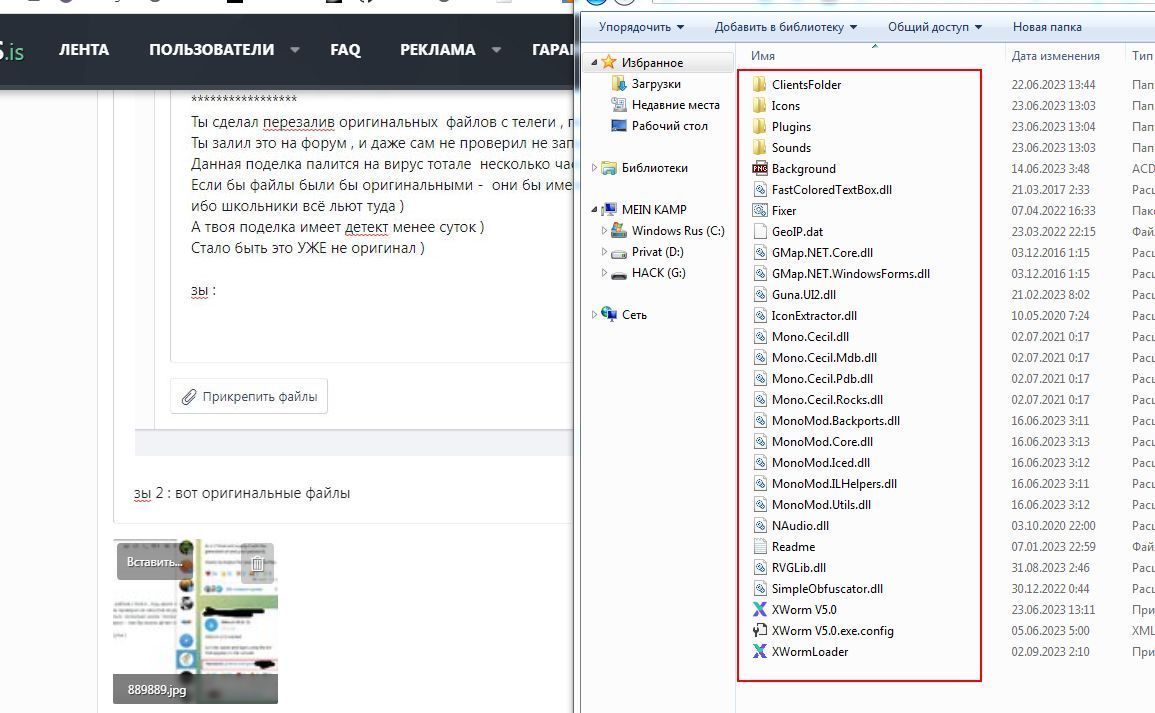Expand the HACK (G:) drive node
Screen dimensions: 1155x713
click(x=604, y=273)
